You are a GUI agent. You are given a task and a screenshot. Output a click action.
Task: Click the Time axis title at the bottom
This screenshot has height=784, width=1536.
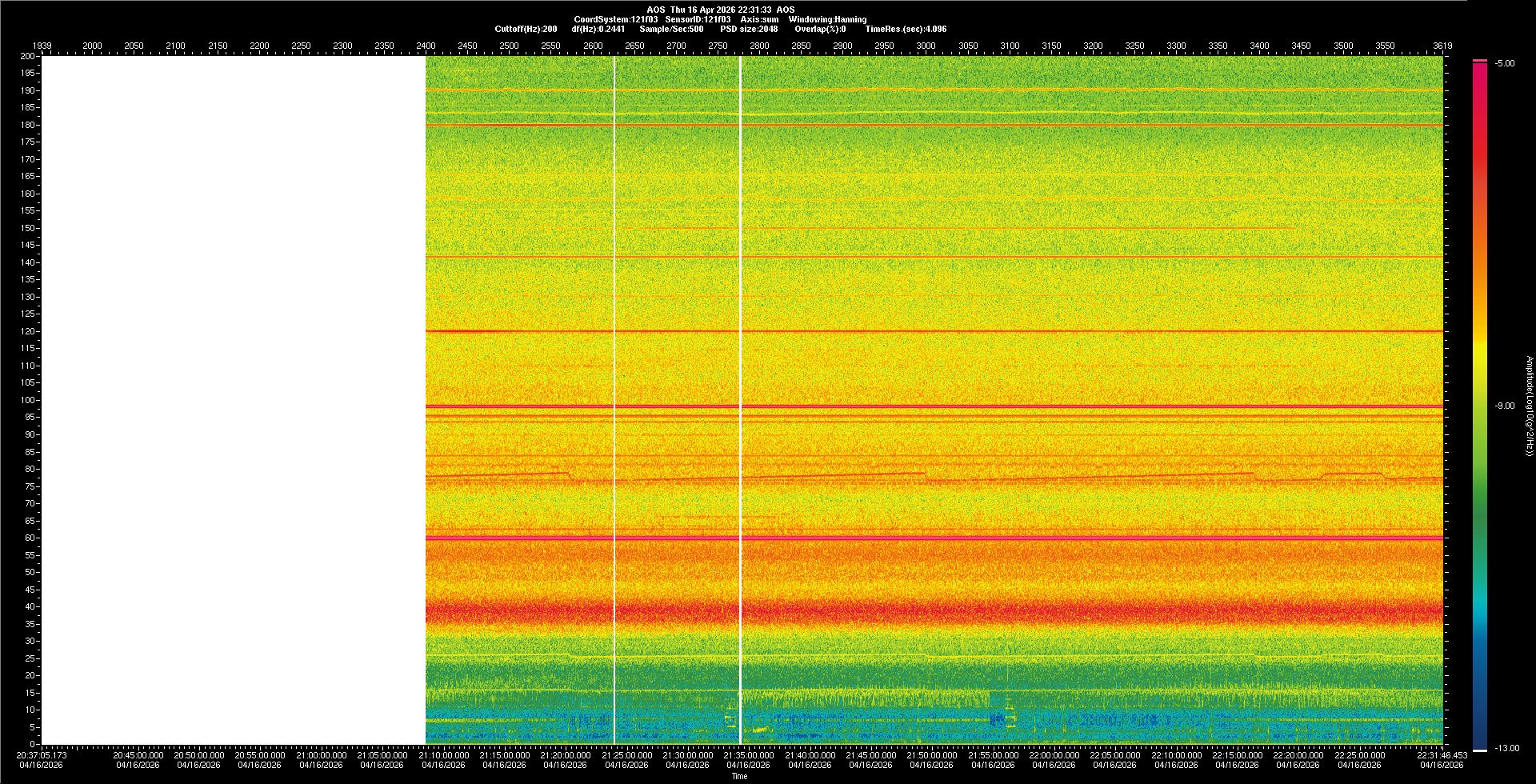[739, 777]
